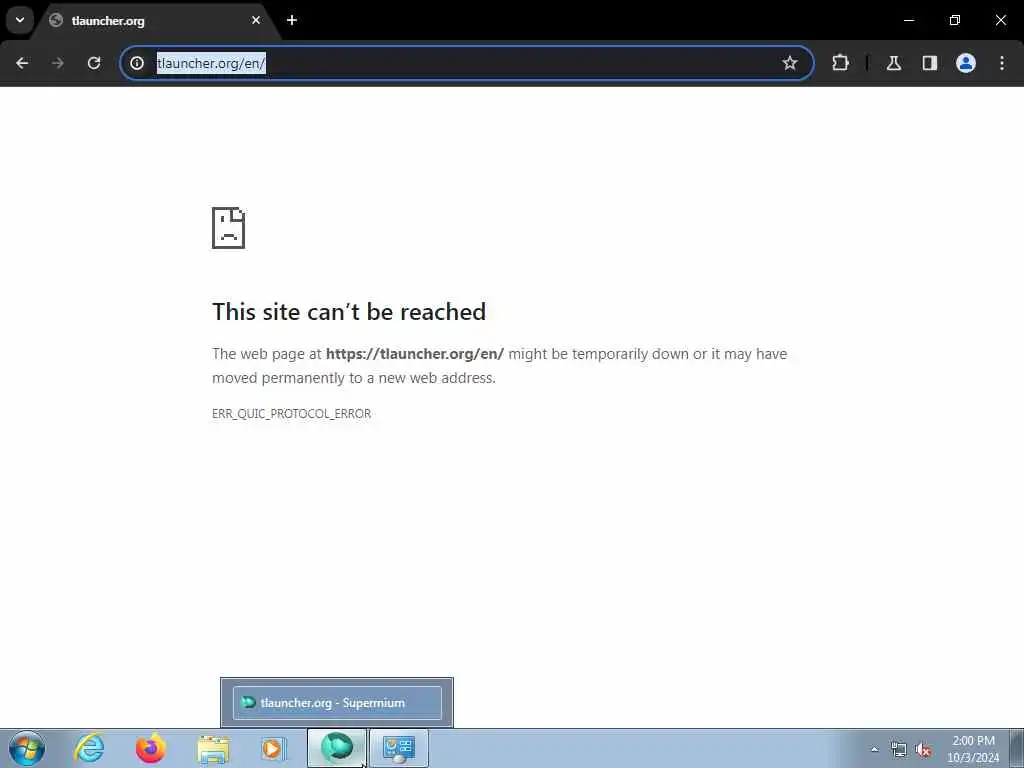Viewport: 1024px width, 768px height.
Task: Show hidden system tray icons
Action: point(874,749)
